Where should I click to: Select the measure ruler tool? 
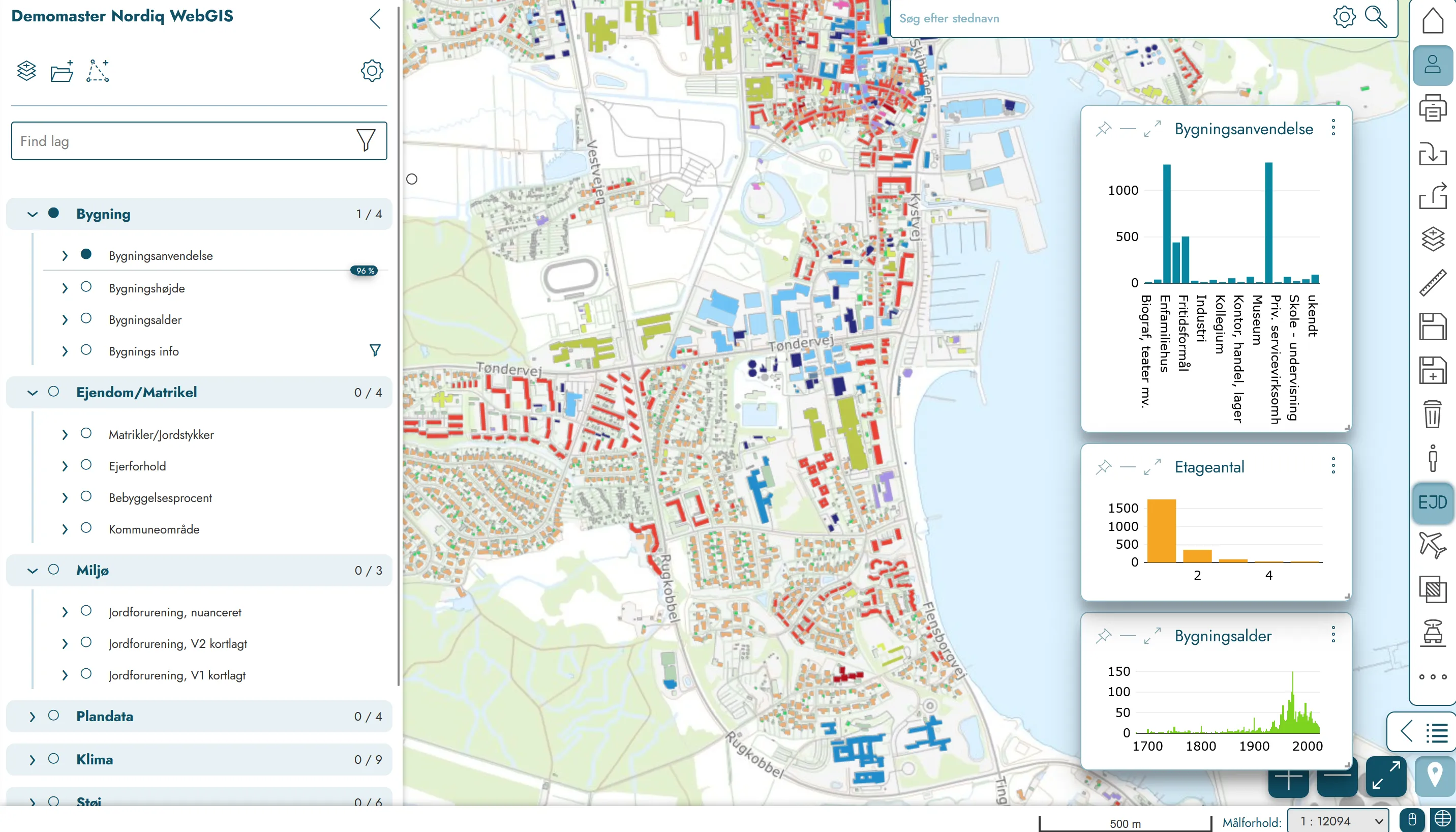(x=1433, y=283)
